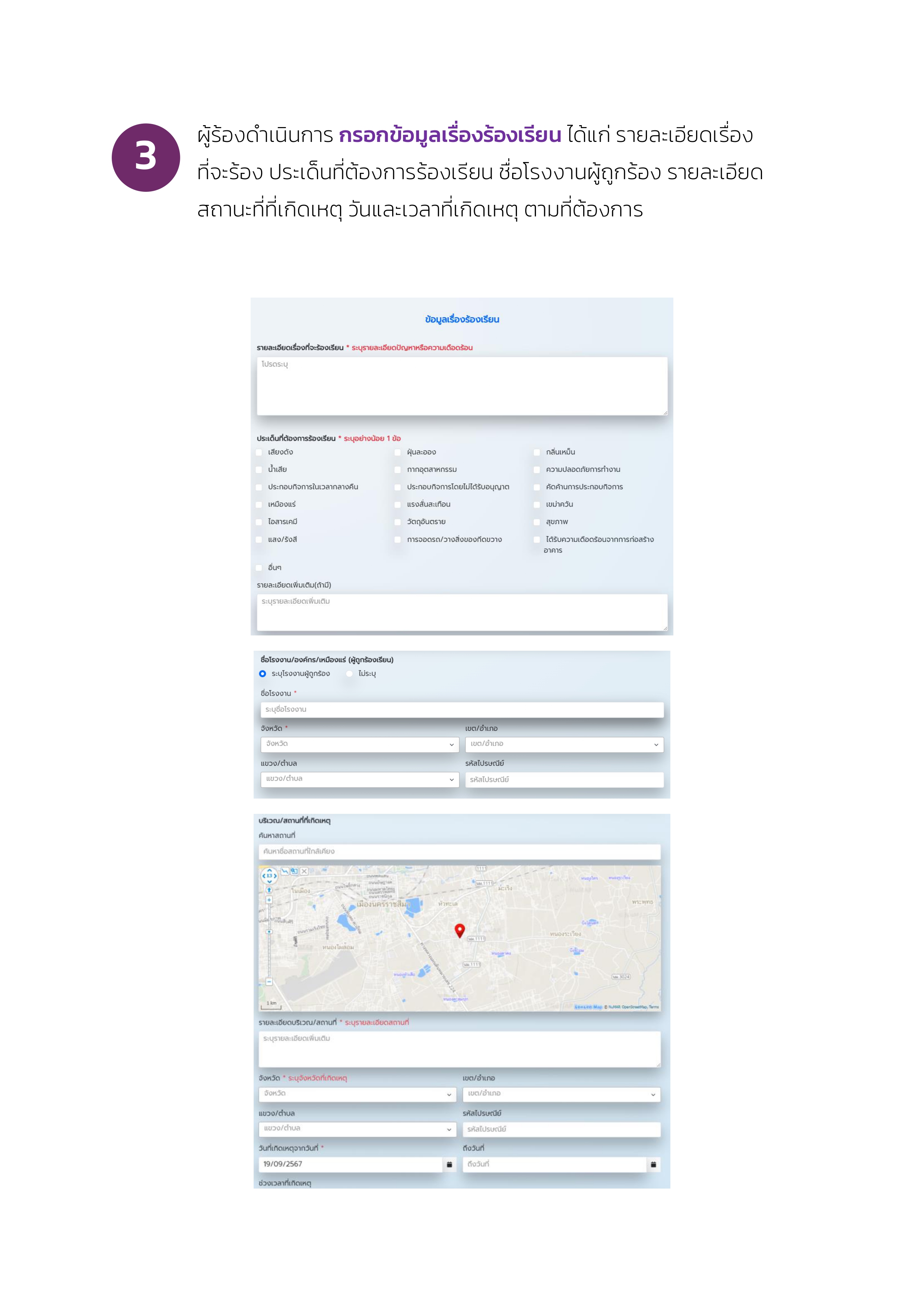Viewport: 924px width, 1307px height.
Task: Open factory เขต/อำเภอ dropdown
Action: pyautogui.click(x=564, y=744)
